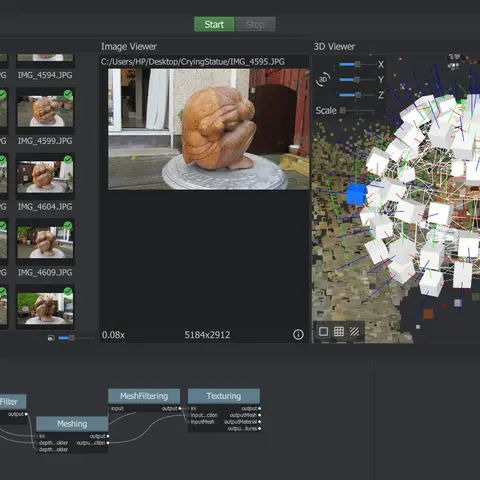The height and width of the screenshot is (480, 480).
Task: Select solid render mode icon
Action: [x=323, y=331]
